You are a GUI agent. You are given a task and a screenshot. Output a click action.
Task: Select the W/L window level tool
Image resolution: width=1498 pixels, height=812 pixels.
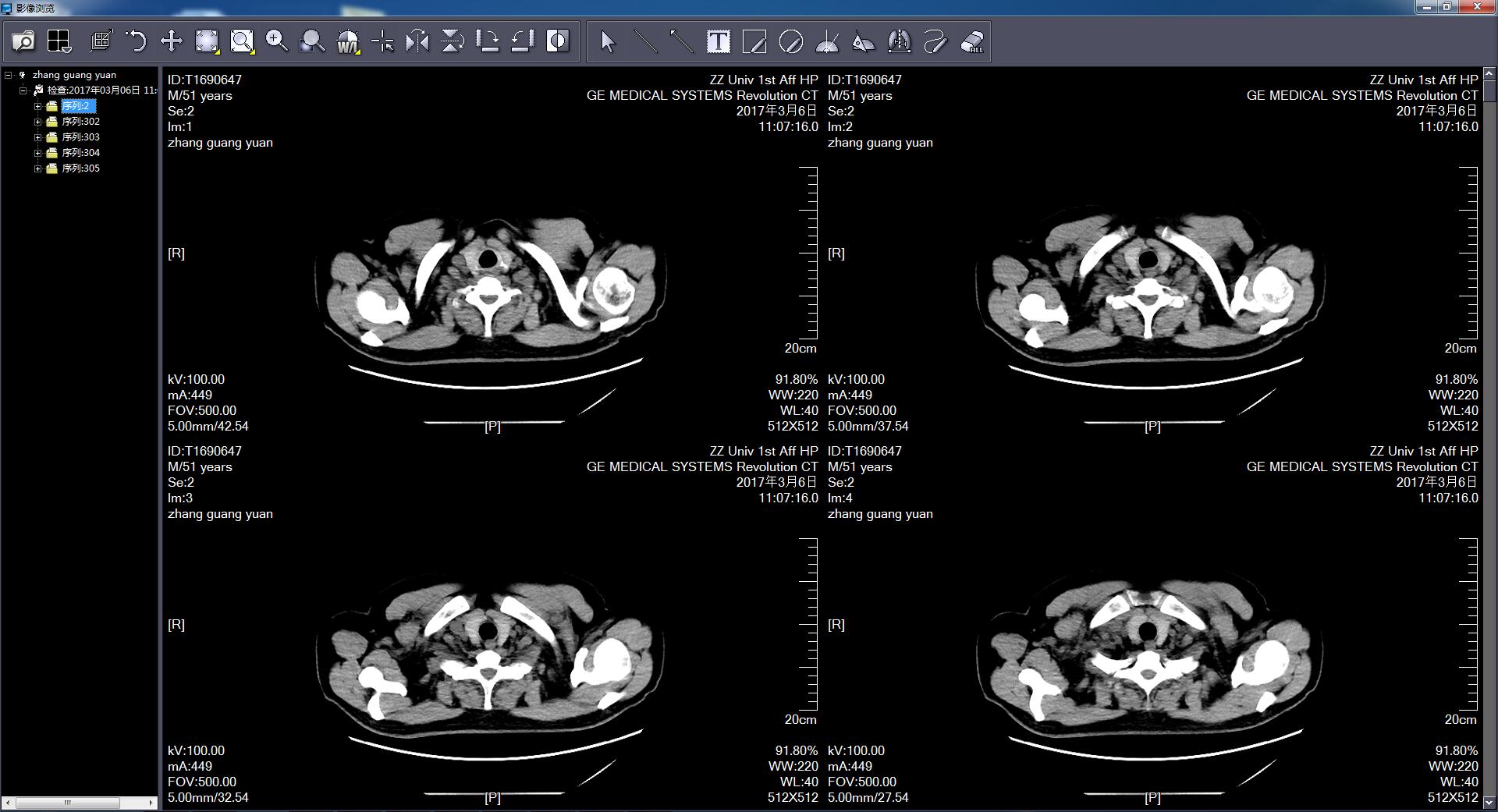(348, 41)
